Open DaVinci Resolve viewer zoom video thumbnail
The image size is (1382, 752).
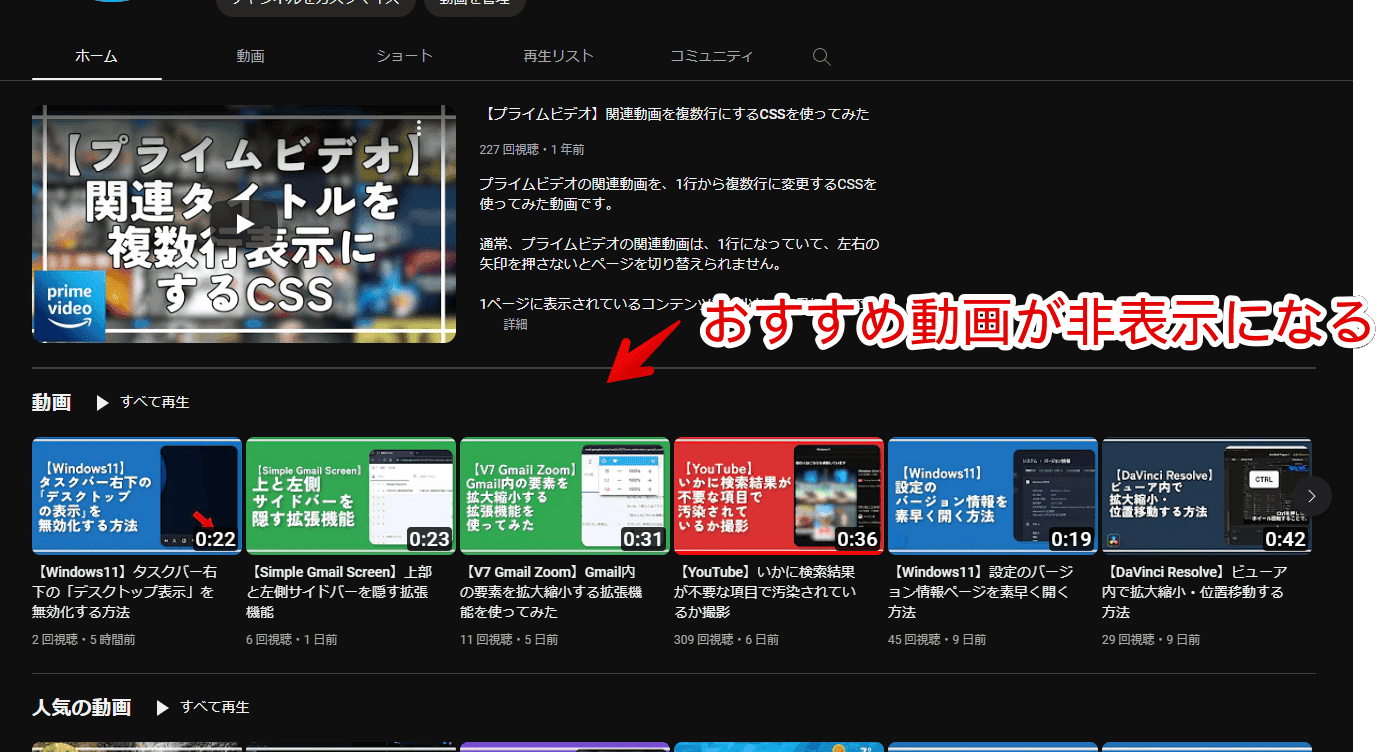point(1207,496)
